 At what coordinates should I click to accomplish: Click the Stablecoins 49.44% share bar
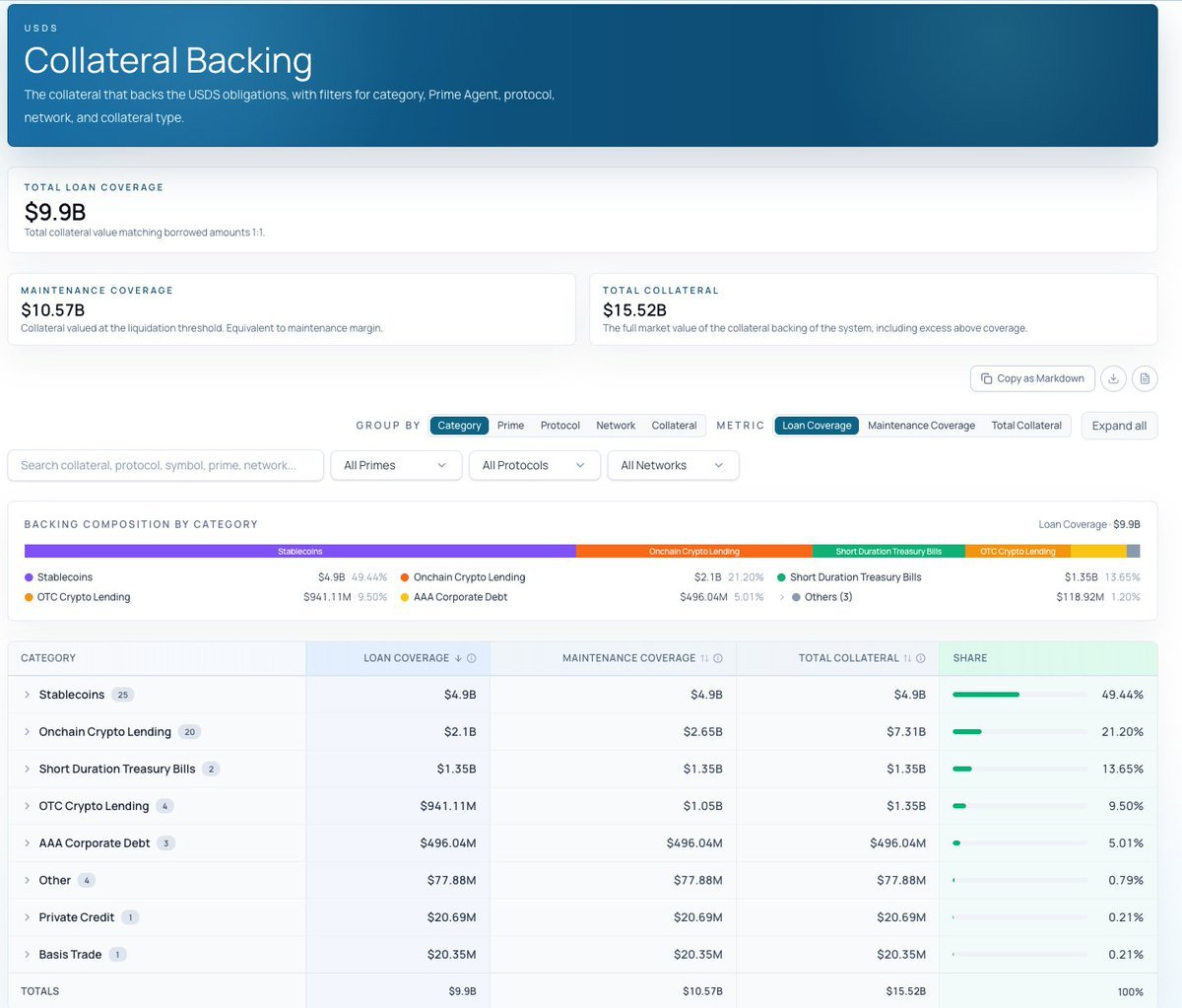(1019, 695)
